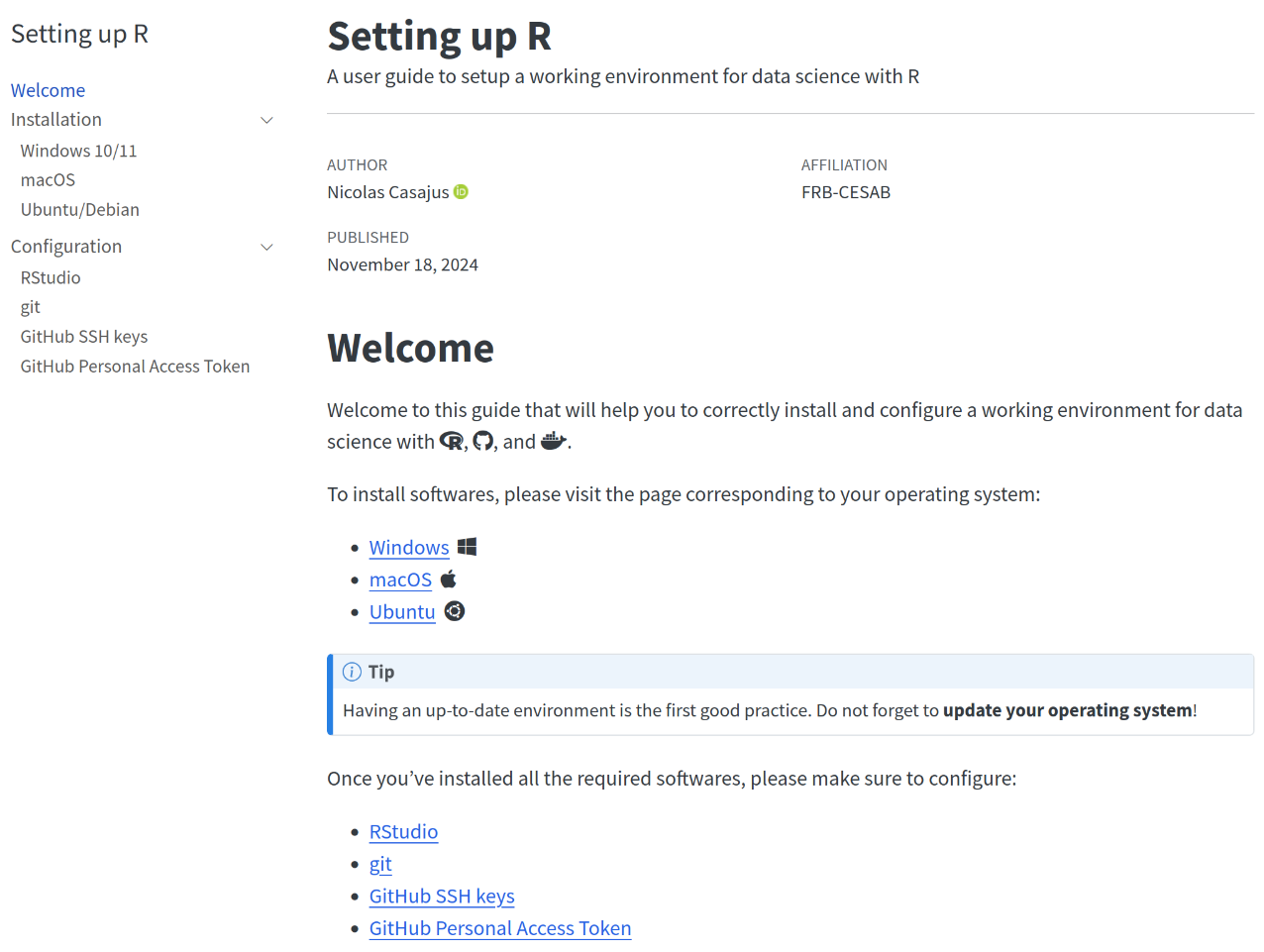Click the GitHub octocat icon in welcome text
This screenshot has width=1264, height=952.
coord(482,442)
